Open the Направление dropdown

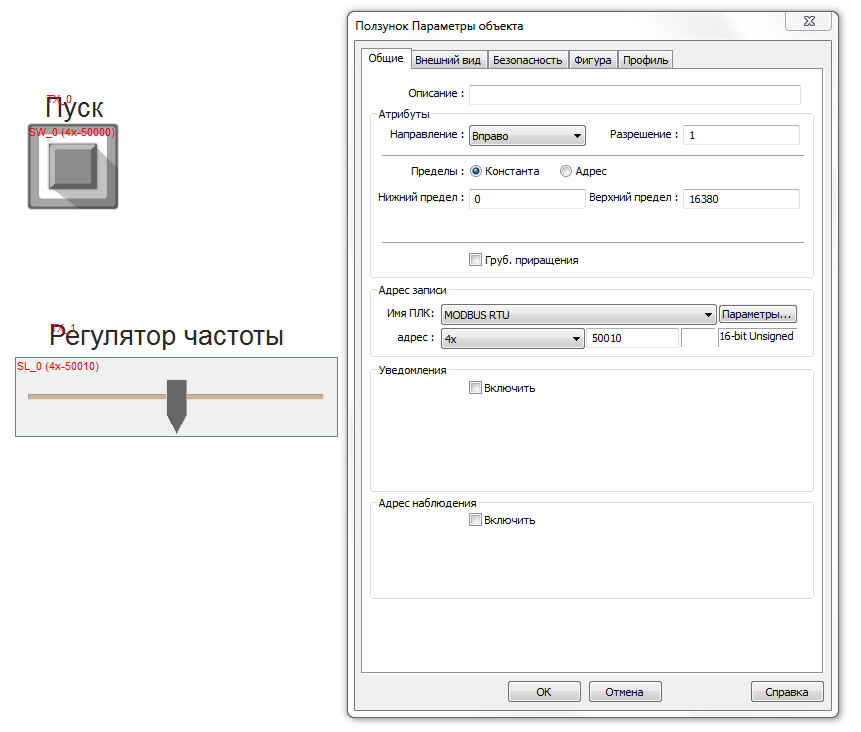pos(526,135)
